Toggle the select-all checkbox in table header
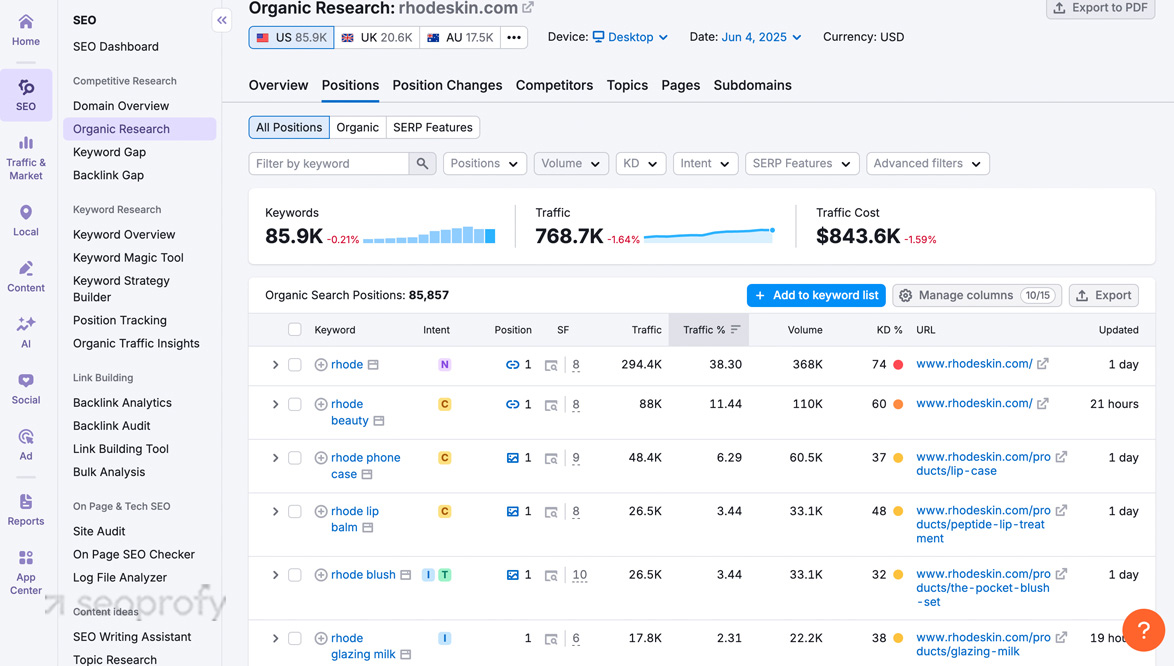 tap(295, 329)
